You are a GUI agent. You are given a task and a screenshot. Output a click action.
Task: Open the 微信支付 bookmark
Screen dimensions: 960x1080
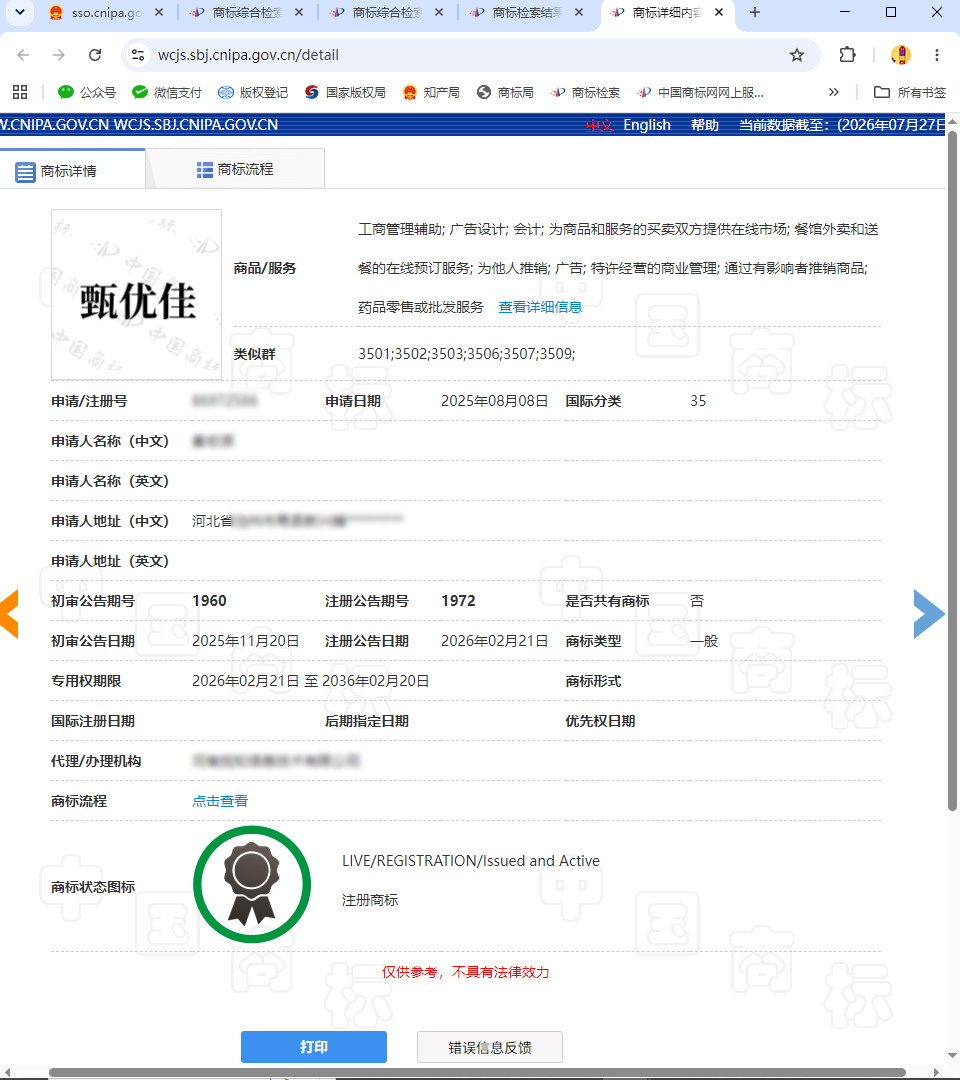[167, 92]
